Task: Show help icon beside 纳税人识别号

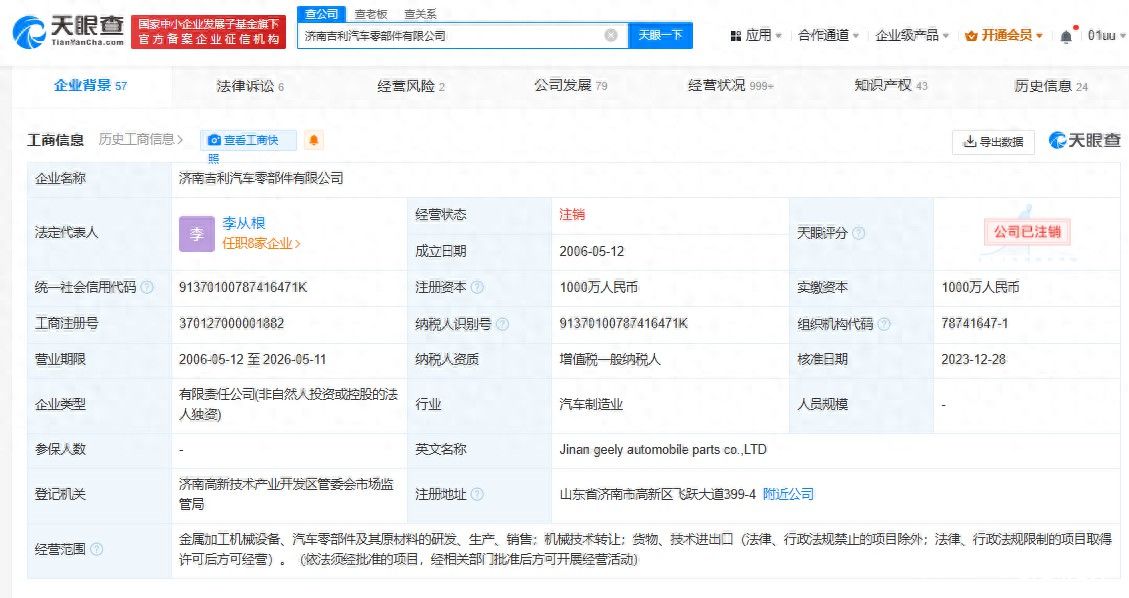Action: [x=503, y=324]
